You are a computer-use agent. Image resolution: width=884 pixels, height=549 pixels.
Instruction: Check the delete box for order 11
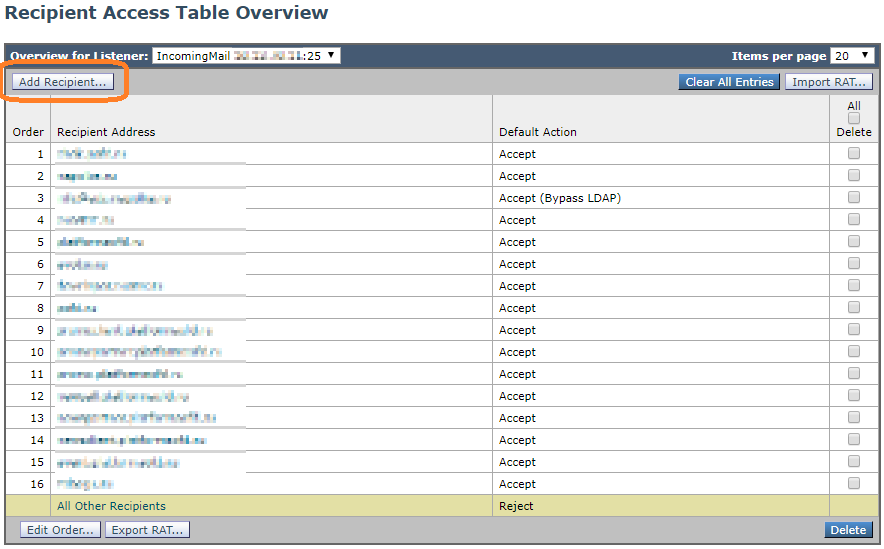click(854, 373)
